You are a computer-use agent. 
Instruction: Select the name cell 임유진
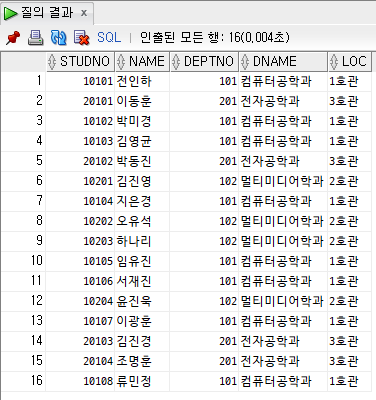[142, 261]
